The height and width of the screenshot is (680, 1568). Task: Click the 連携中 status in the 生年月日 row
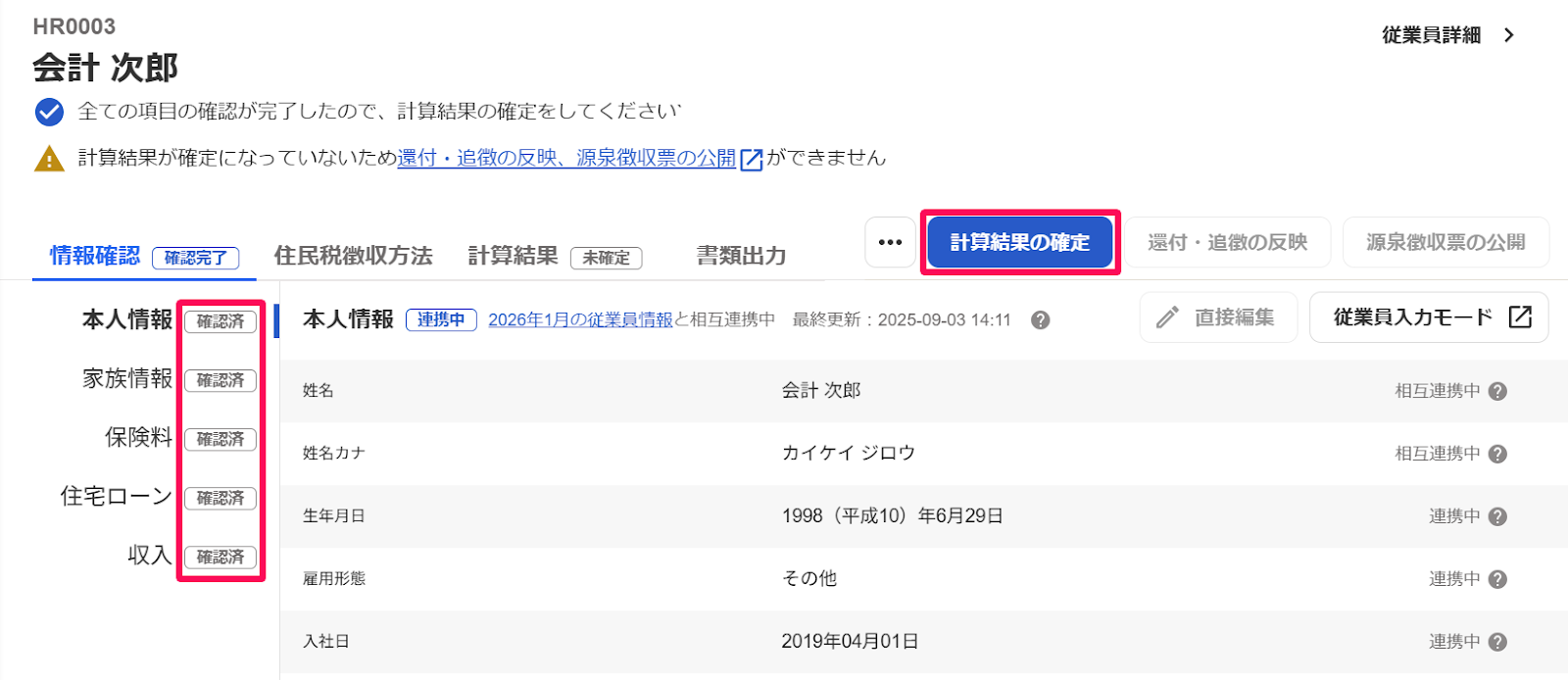(x=1454, y=516)
